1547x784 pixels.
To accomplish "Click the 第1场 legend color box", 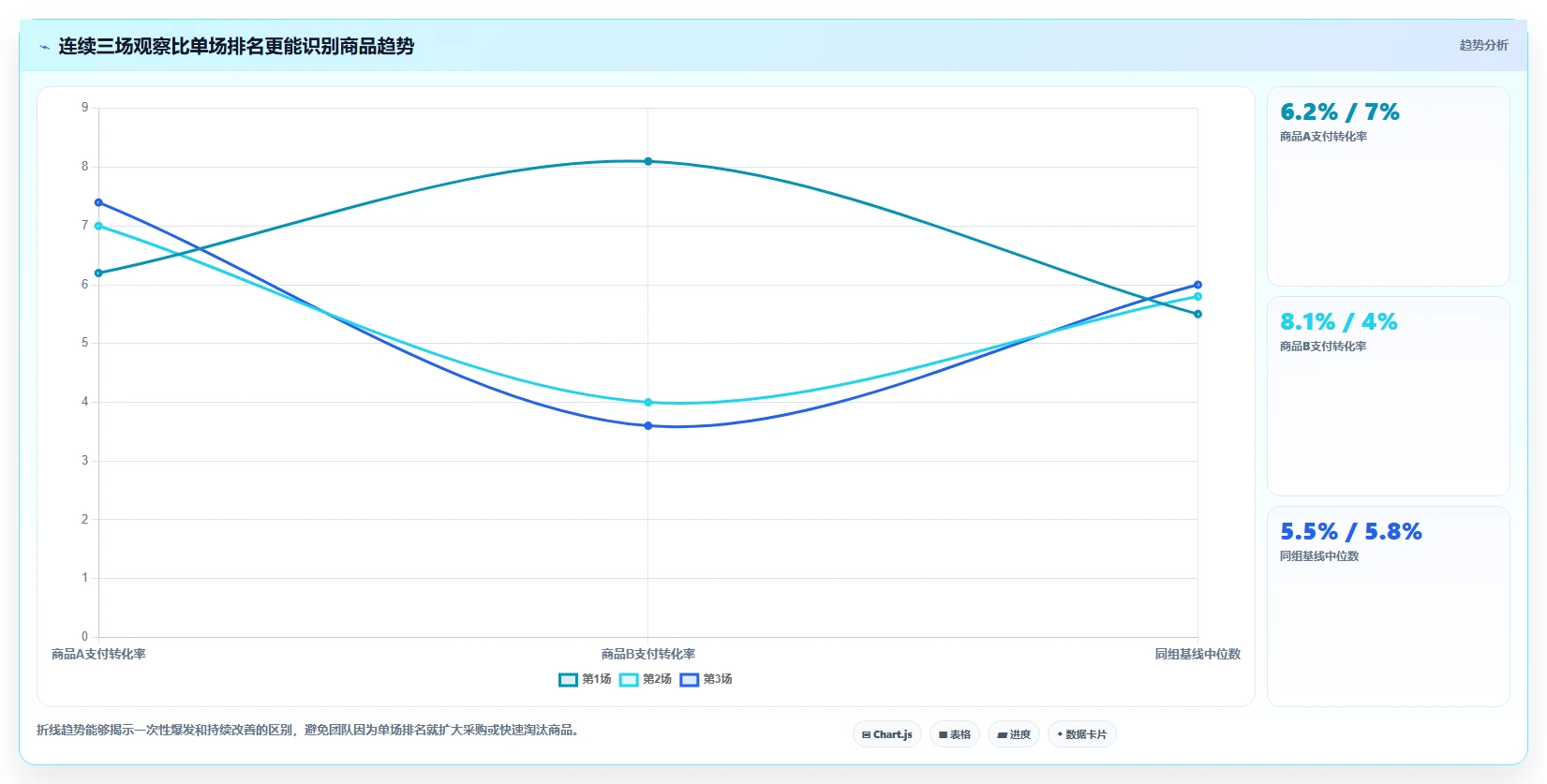I will click(x=568, y=680).
